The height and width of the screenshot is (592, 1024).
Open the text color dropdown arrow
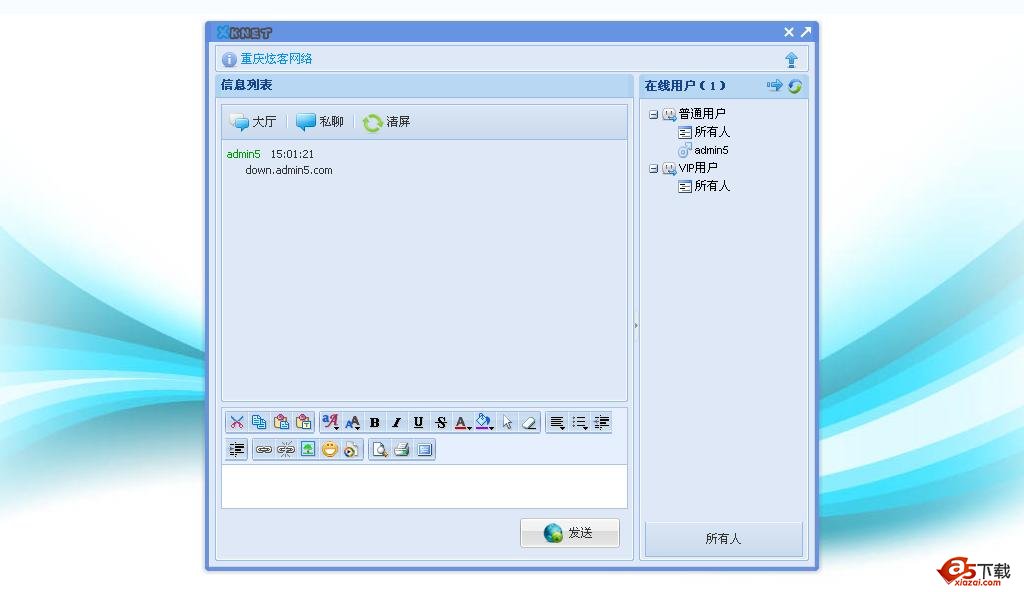[x=467, y=424]
